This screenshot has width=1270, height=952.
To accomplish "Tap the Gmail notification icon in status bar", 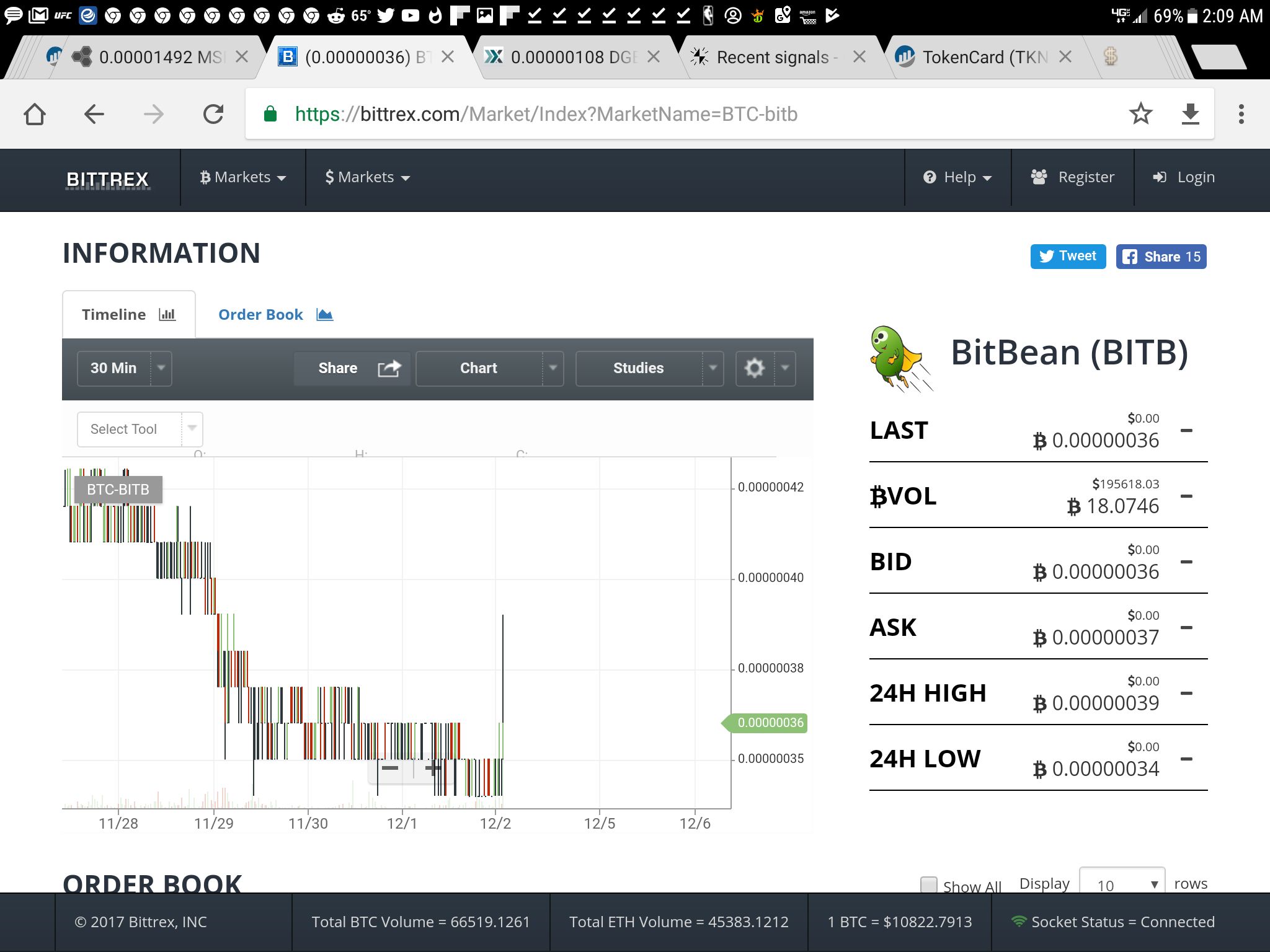I will click(38, 15).
